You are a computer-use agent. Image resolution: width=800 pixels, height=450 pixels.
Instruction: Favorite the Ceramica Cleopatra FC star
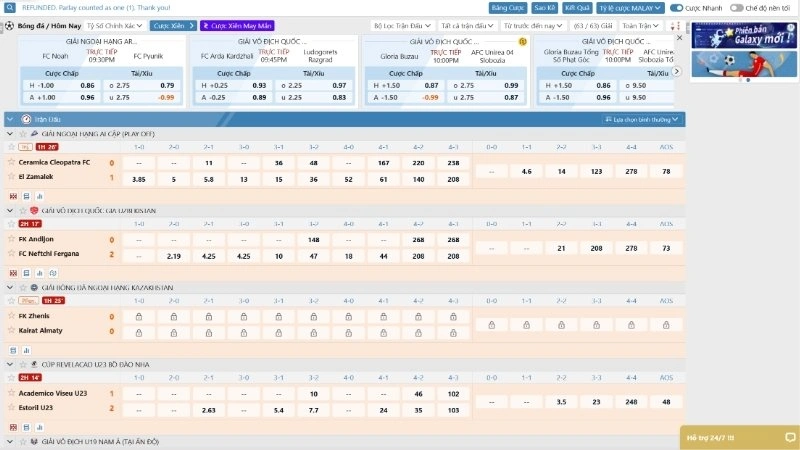coord(12,162)
